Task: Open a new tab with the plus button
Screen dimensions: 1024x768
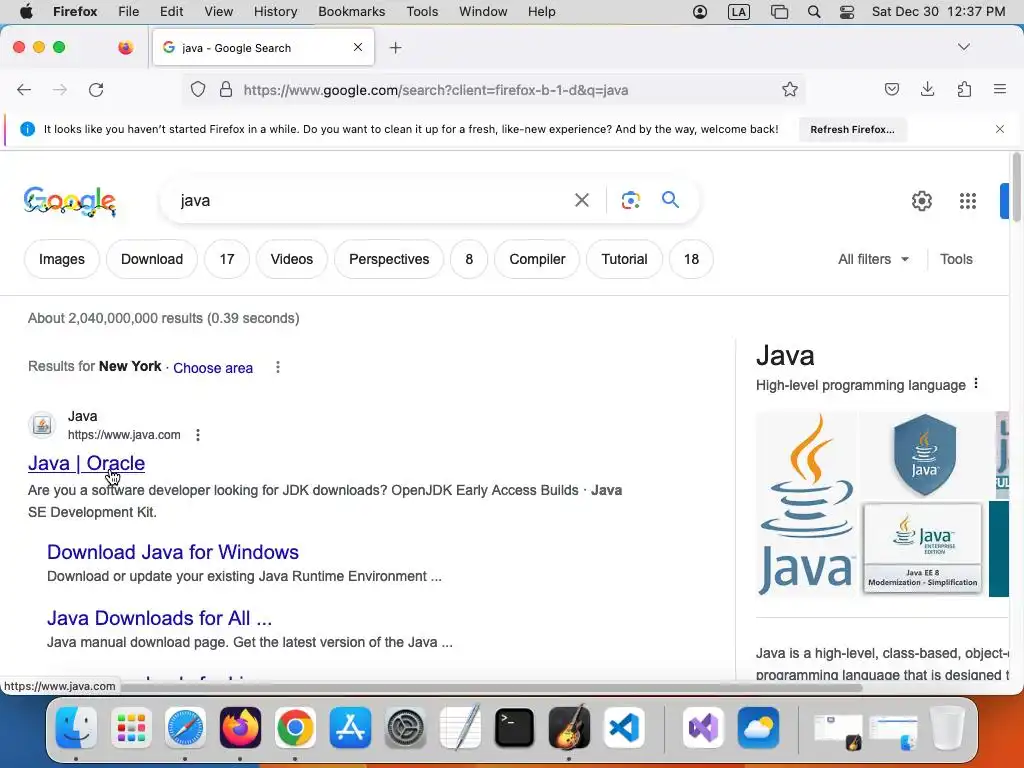Action: point(395,48)
